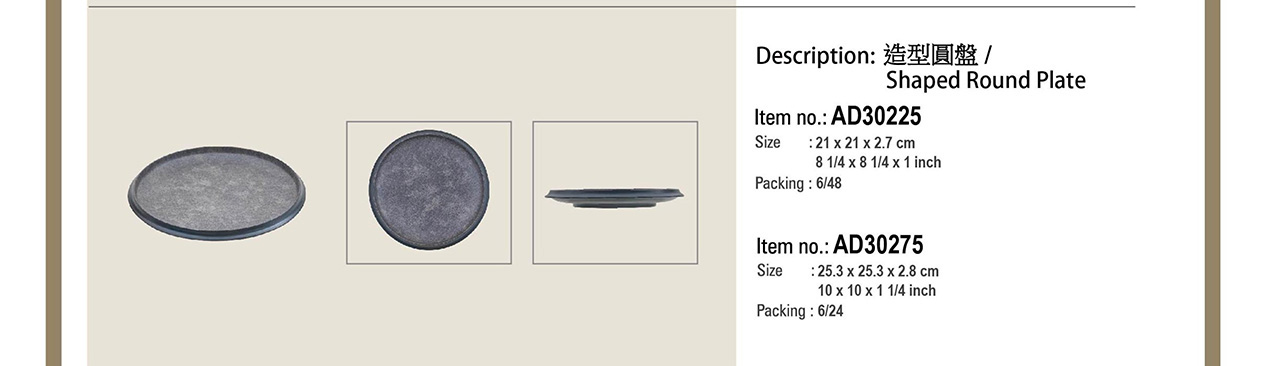Viewport: 1280px width, 366px height.
Task: Click the Size label under AD30275
Action: (769, 271)
